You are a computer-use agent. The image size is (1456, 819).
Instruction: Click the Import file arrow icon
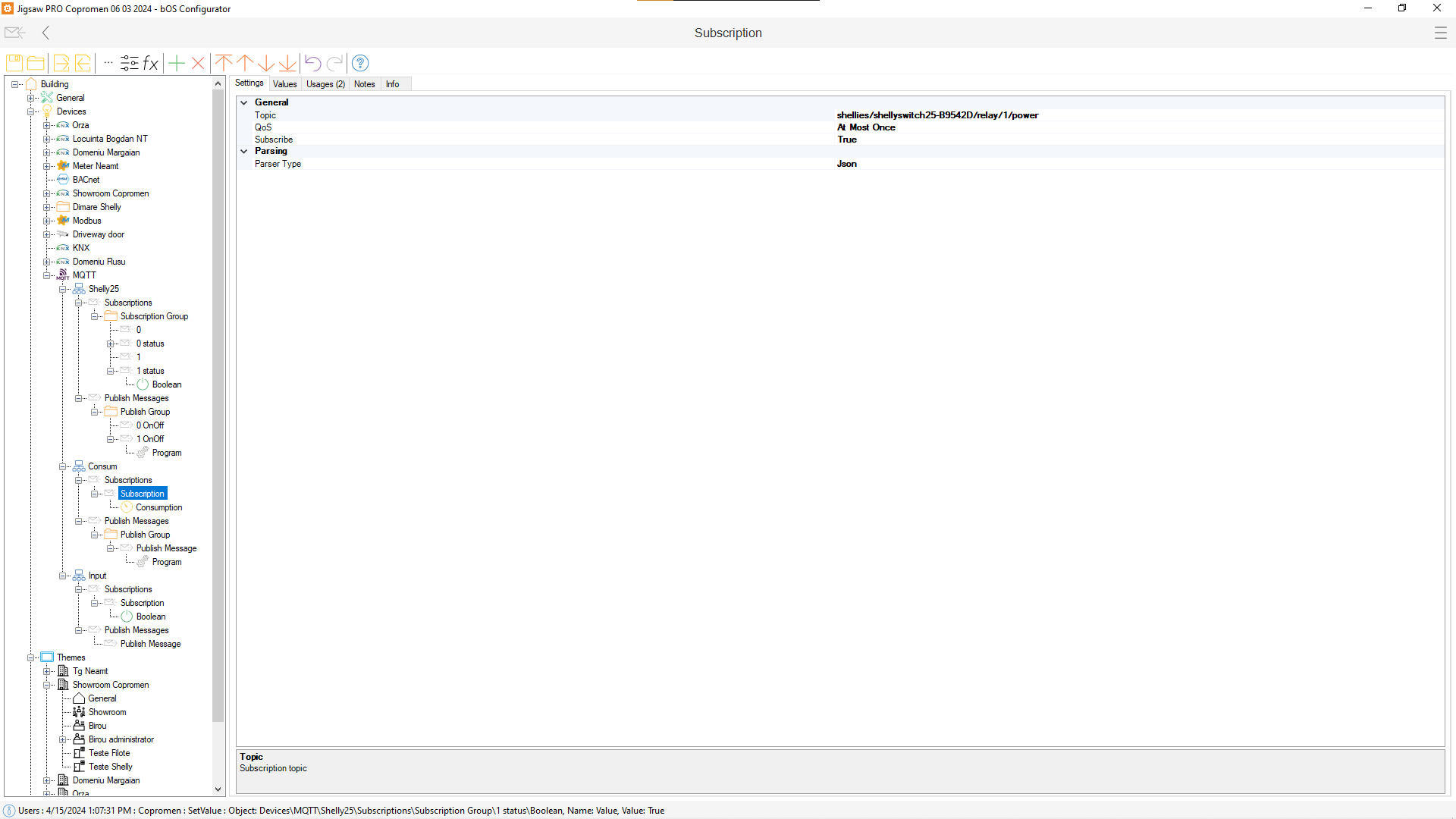83,63
